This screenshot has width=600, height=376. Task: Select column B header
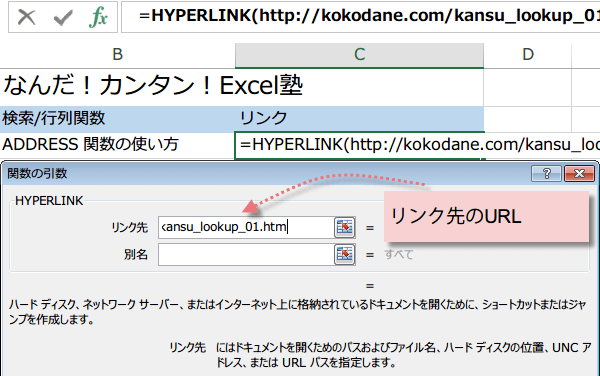117,55
